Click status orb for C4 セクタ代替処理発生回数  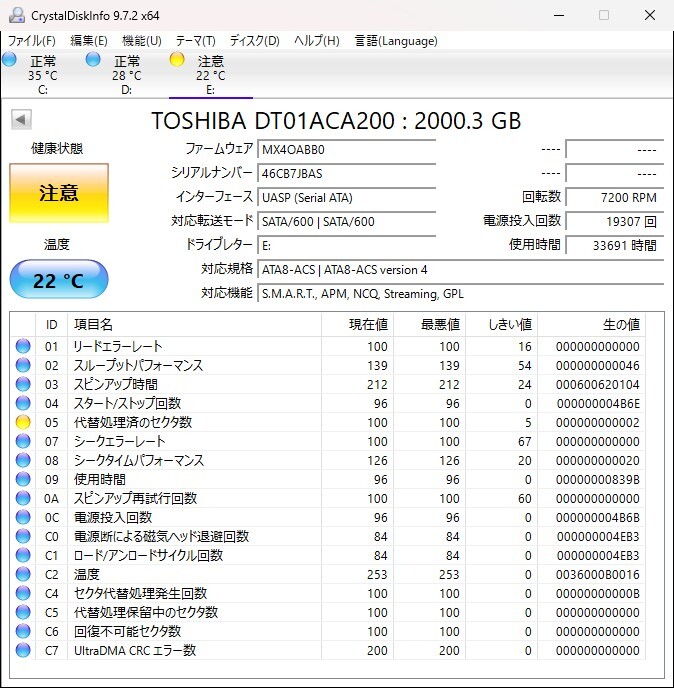click(x=23, y=593)
